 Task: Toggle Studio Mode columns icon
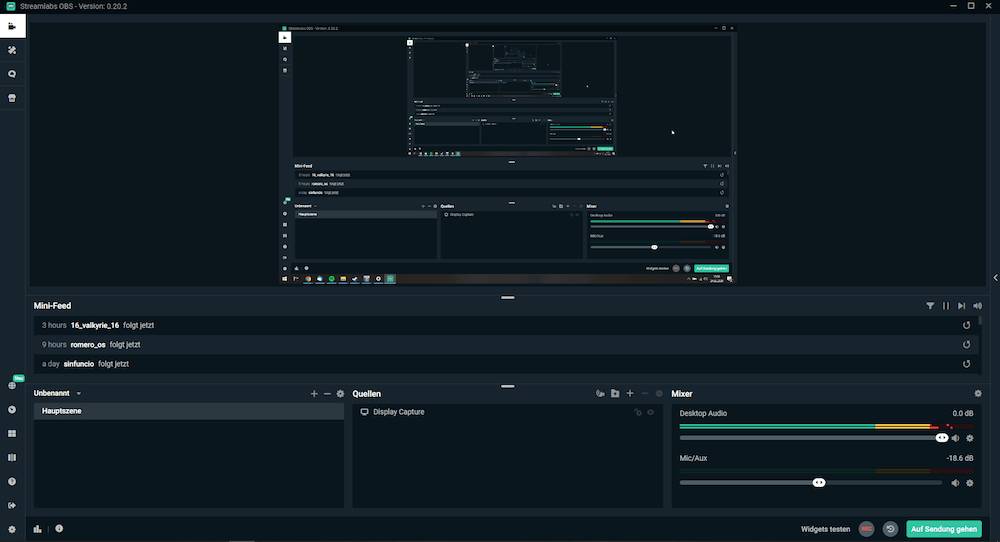point(12,457)
